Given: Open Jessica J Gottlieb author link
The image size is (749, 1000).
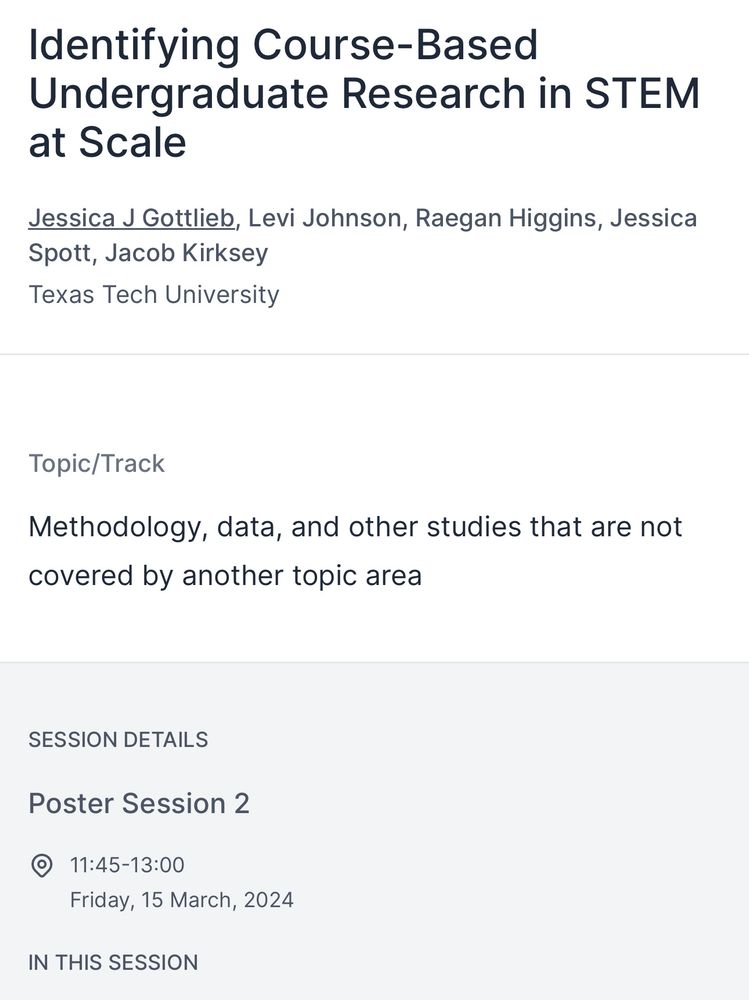Looking at the screenshot, I should (132, 218).
